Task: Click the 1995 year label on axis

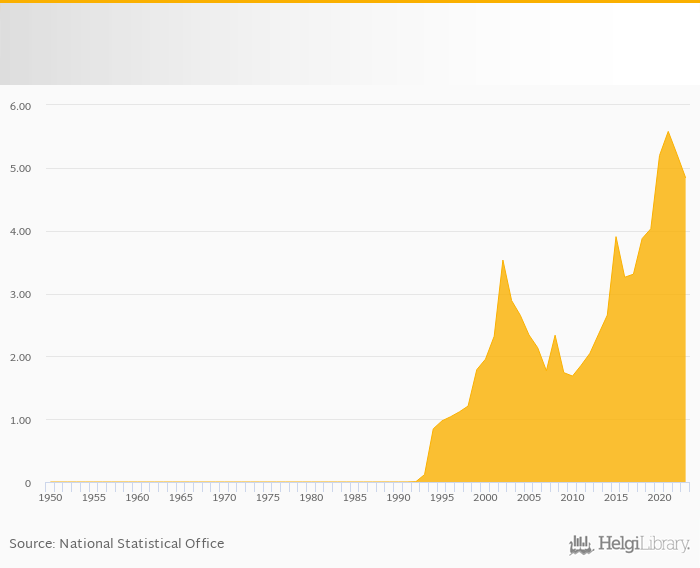Action: point(442,498)
